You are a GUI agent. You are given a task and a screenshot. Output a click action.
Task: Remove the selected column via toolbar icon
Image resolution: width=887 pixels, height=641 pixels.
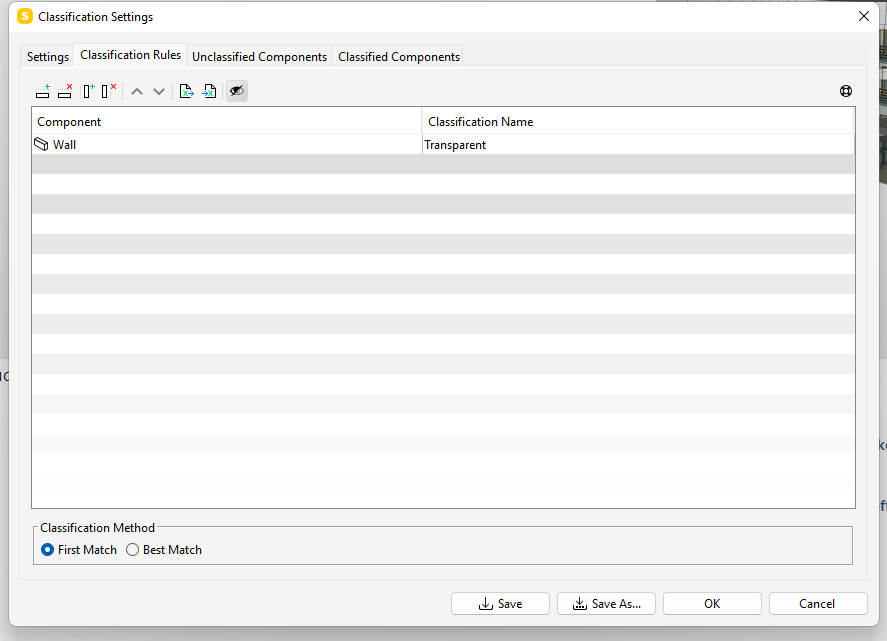tap(109, 91)
